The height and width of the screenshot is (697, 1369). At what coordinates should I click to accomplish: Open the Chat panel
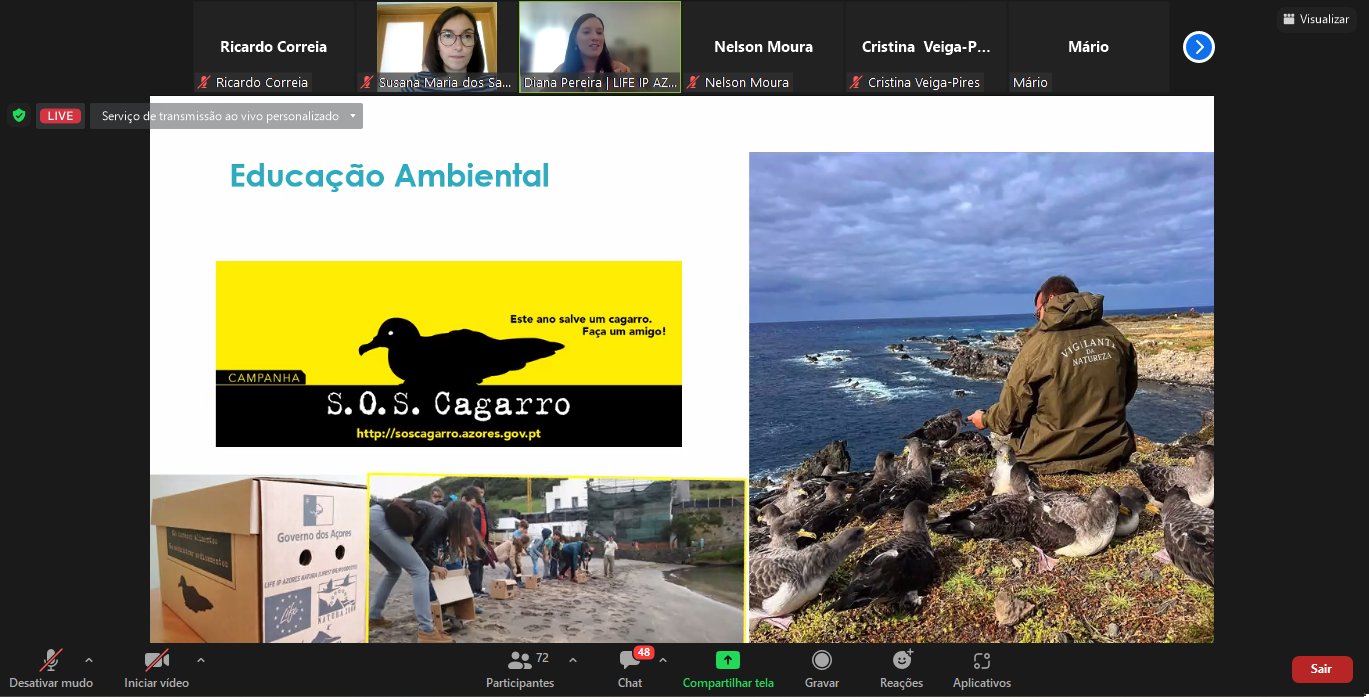pyautogui.click(x=630, y=661)
